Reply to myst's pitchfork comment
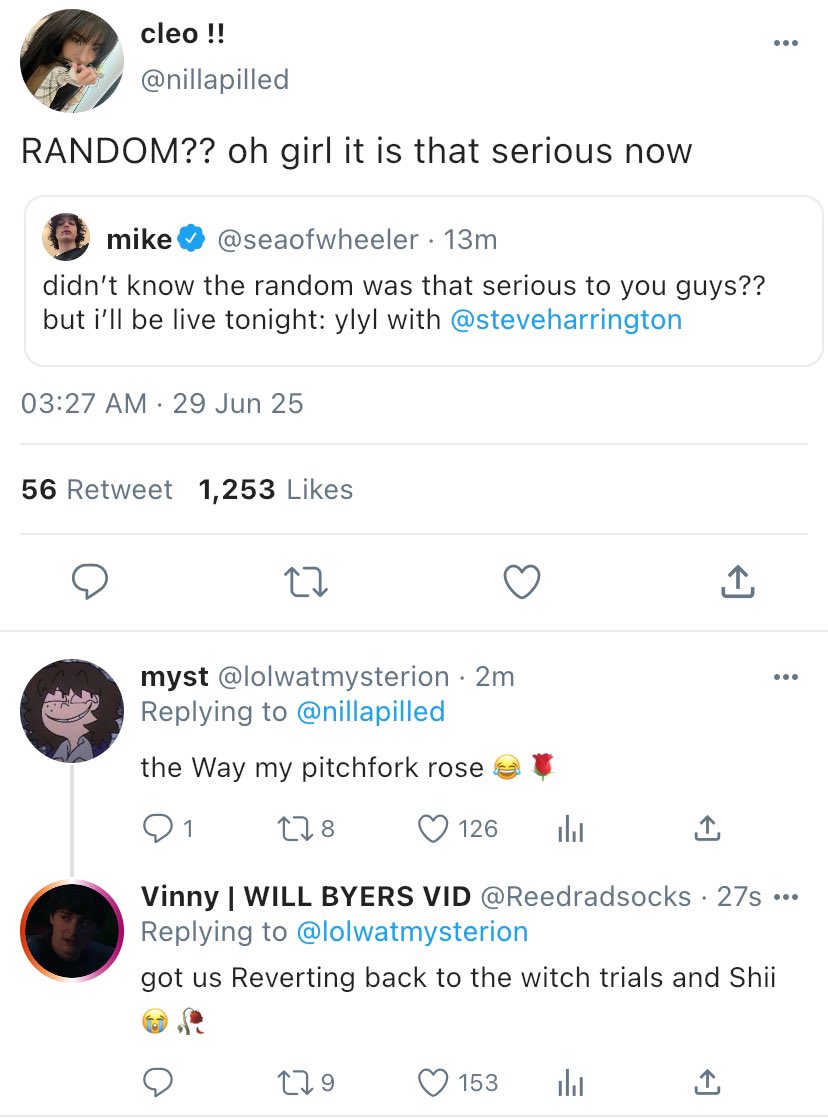This screenshot has width=828, height=1118. [x=158, y=828]
